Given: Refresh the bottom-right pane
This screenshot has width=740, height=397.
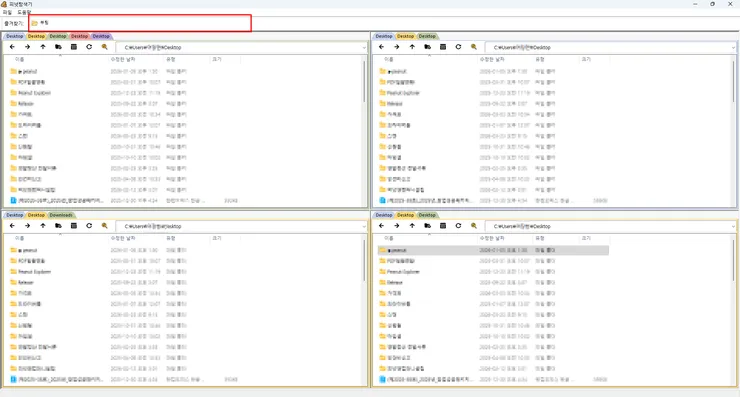Looking at the screenshot, I should (458, 226).
